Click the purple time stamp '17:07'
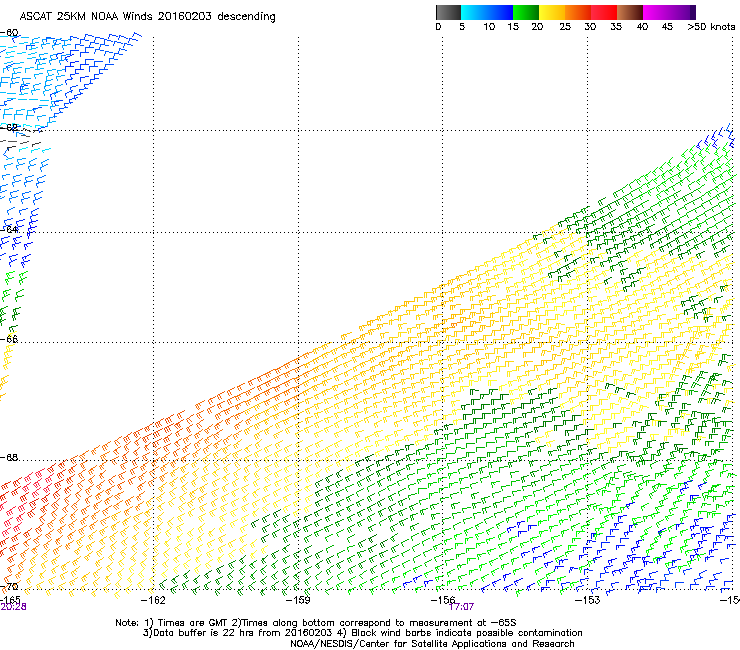The height and width of the screenshot is (650, 740). tap(461, 607)
